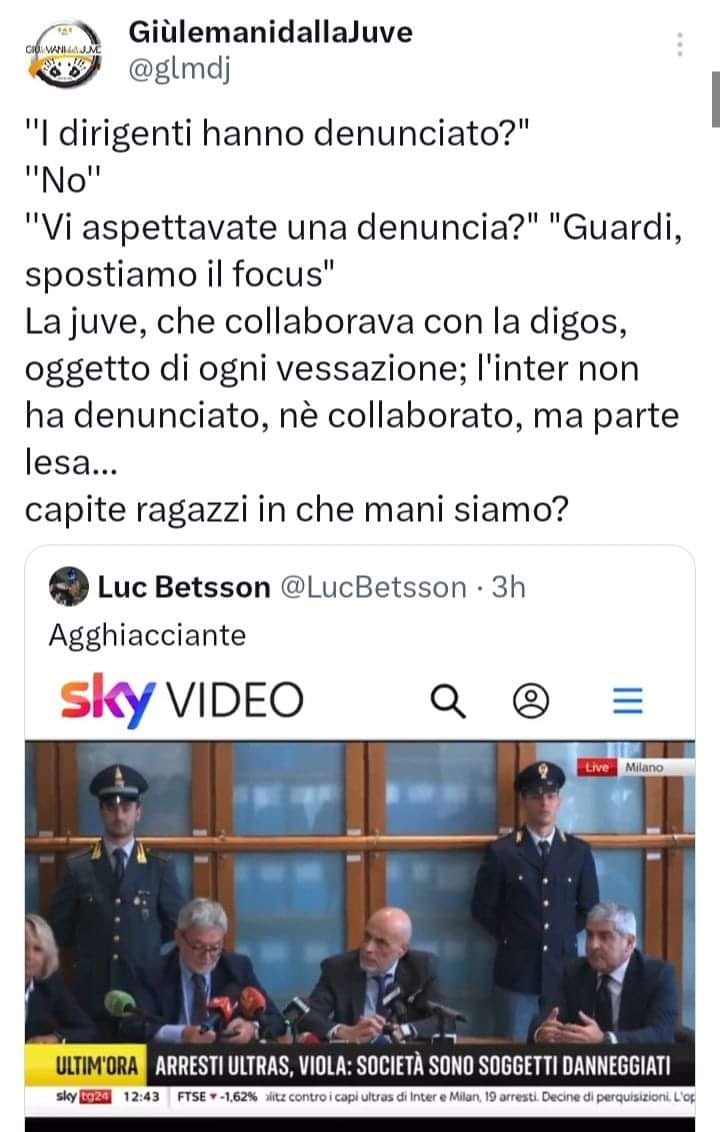Viewport: 720px width, 1132px height.
Task: Click the Sky Video search magnifier icon
Action: 448,700
